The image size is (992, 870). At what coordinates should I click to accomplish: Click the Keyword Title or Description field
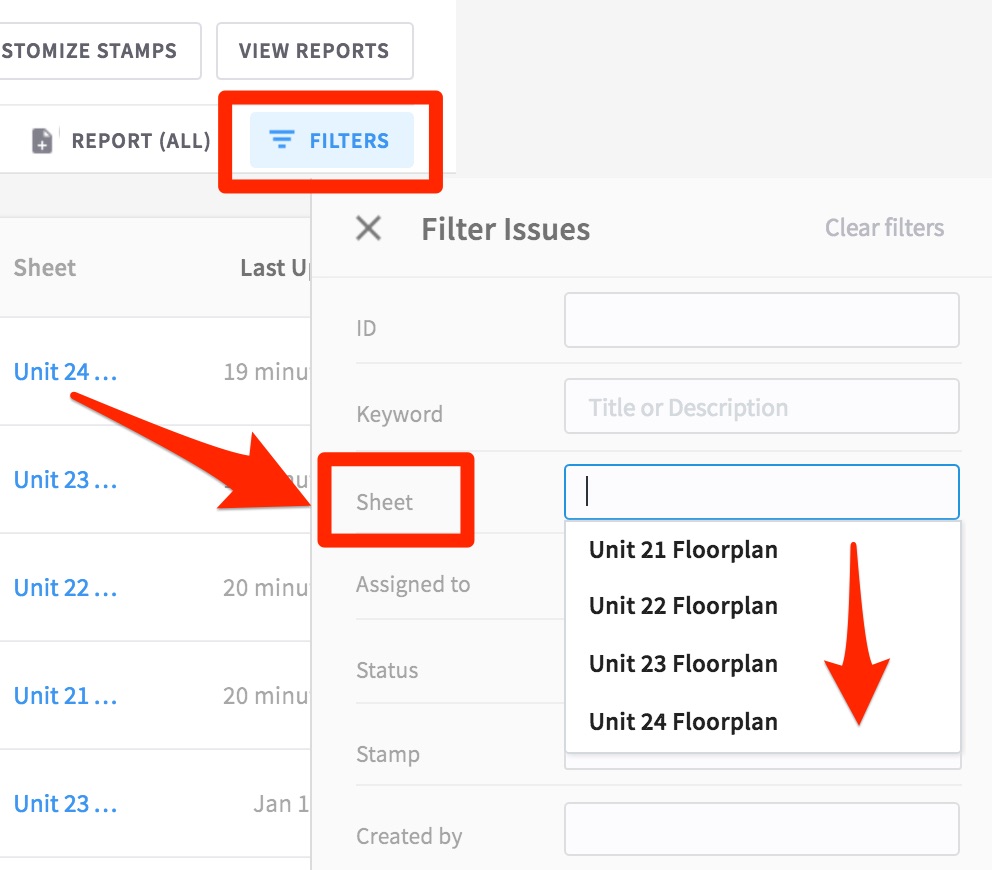point(762,406)
